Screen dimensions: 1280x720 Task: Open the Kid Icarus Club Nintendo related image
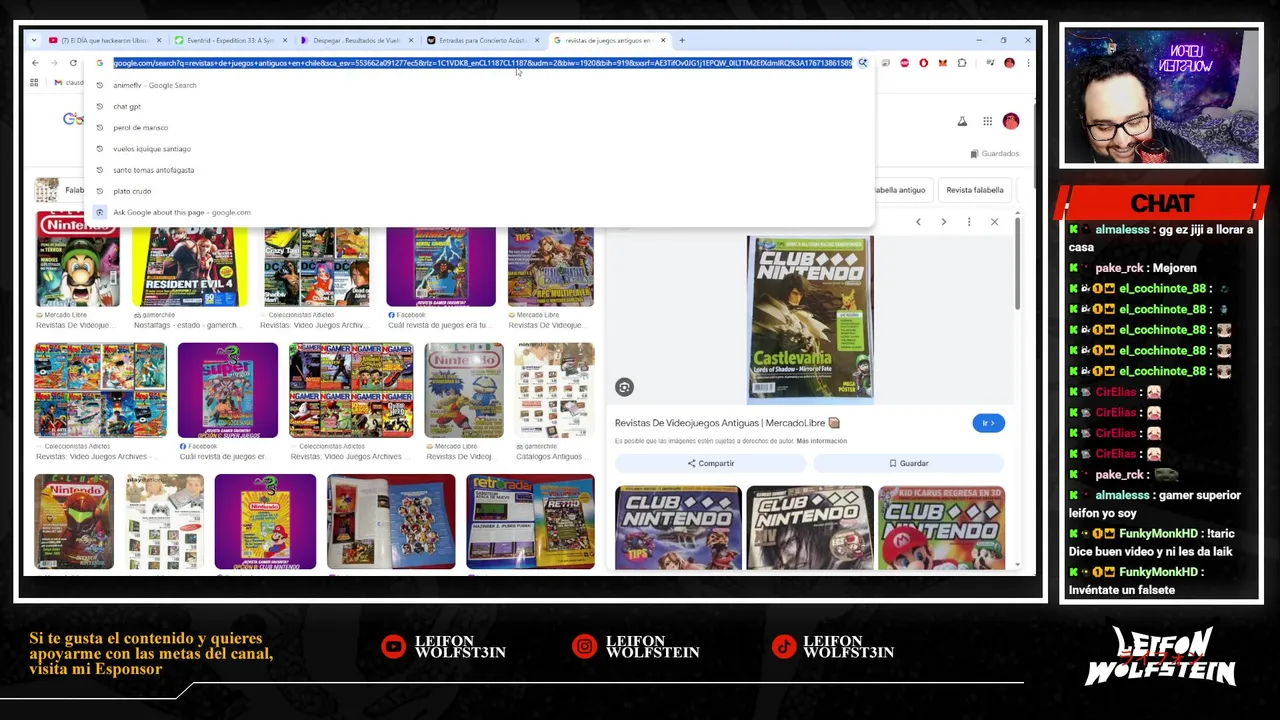click(941, 528)
